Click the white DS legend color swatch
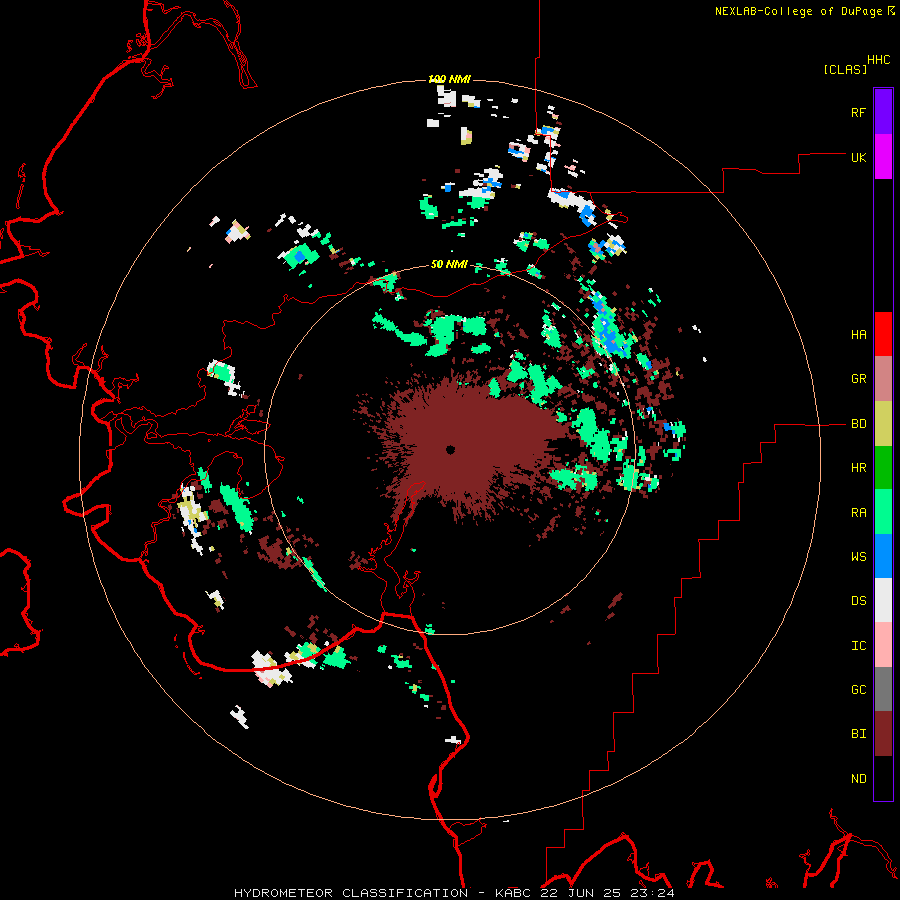900x900 pixels. coord(883,600)
